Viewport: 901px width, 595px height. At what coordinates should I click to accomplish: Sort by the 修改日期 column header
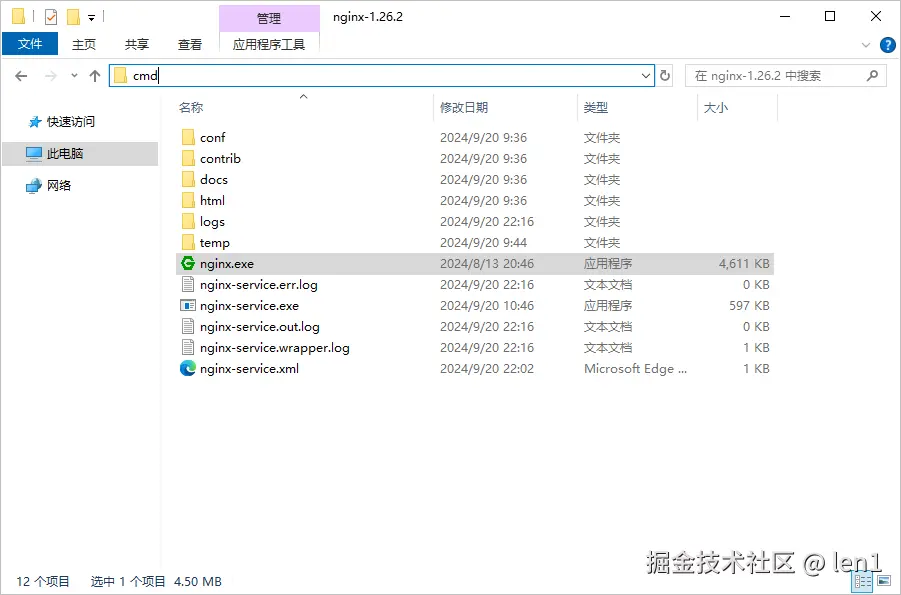(x=464, y=108)
